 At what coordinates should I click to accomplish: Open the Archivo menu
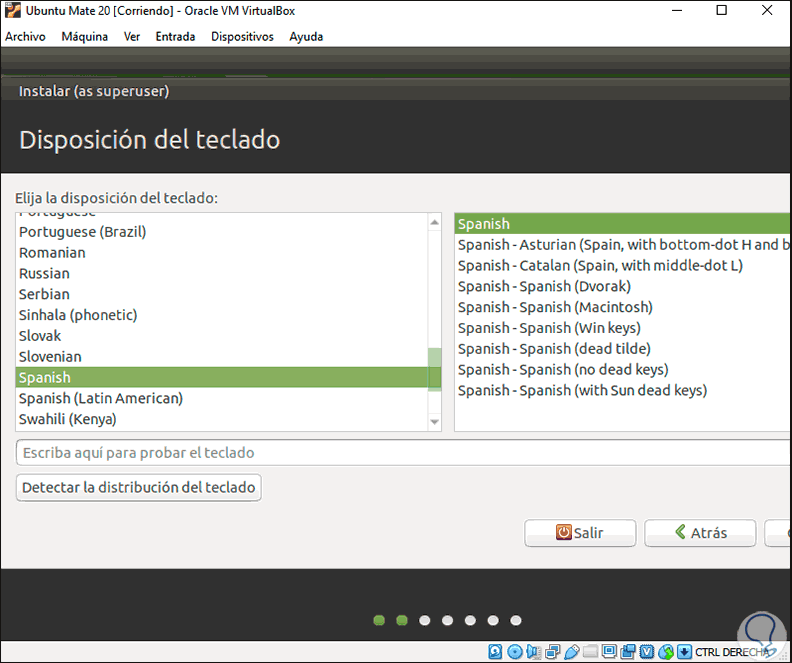25,37
